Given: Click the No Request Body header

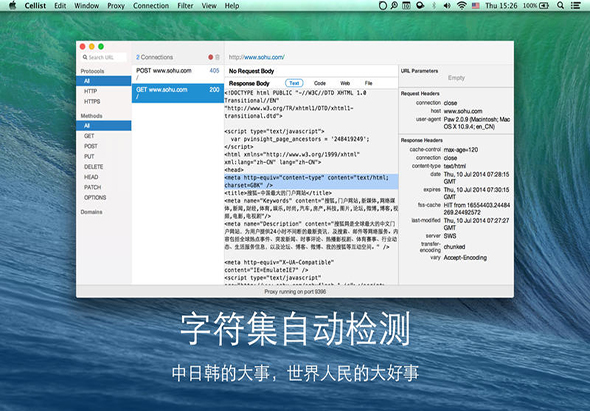Looking at the screenshot, I should click(251, 71).
